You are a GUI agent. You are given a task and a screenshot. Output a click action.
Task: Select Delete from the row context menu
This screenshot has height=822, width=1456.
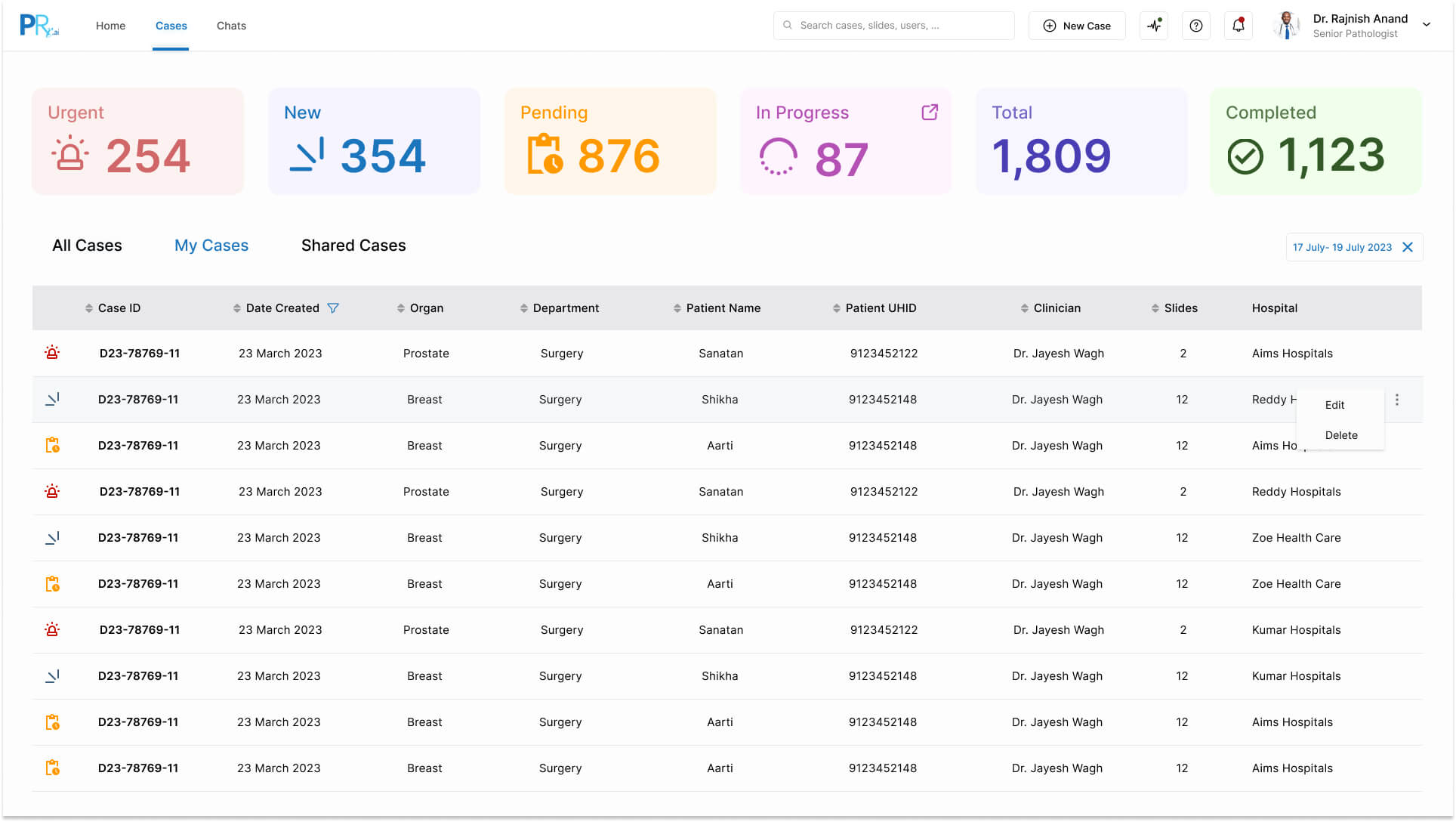[x=1340, y=435]
